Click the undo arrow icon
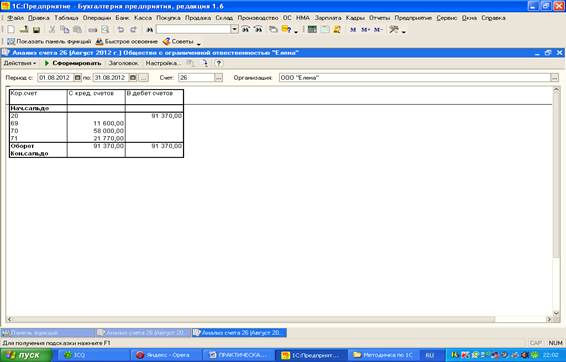Viewport: 566px width, 362px height. pyautogui.click(x=121, y=30)
